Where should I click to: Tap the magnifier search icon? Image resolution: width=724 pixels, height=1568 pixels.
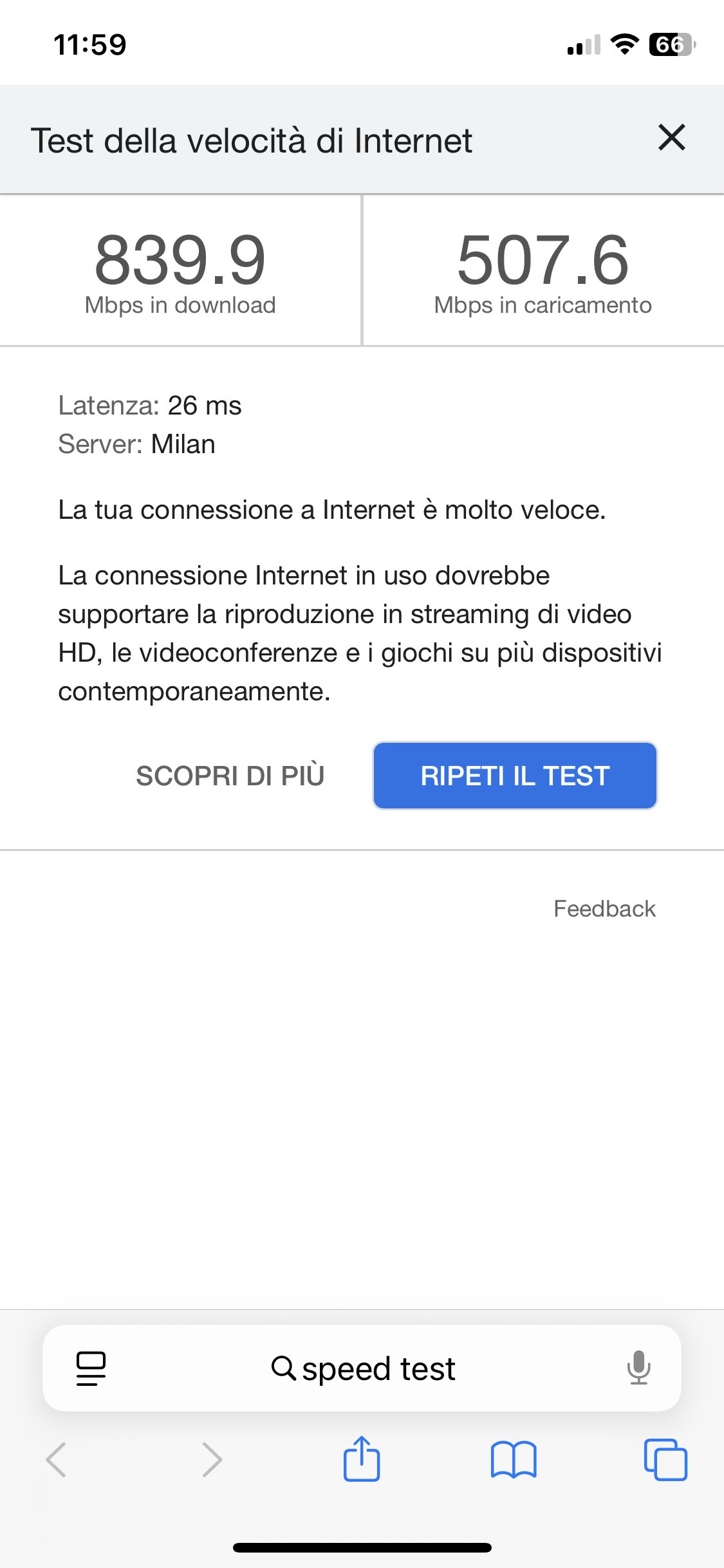tap(283, 1367)
